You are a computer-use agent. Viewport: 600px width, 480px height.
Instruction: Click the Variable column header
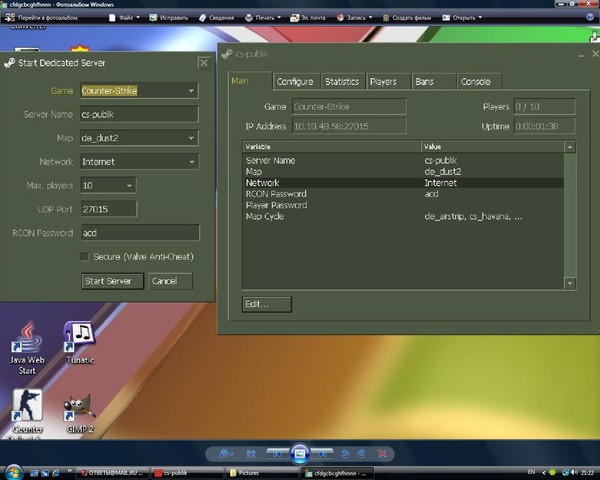coord(331,147)
